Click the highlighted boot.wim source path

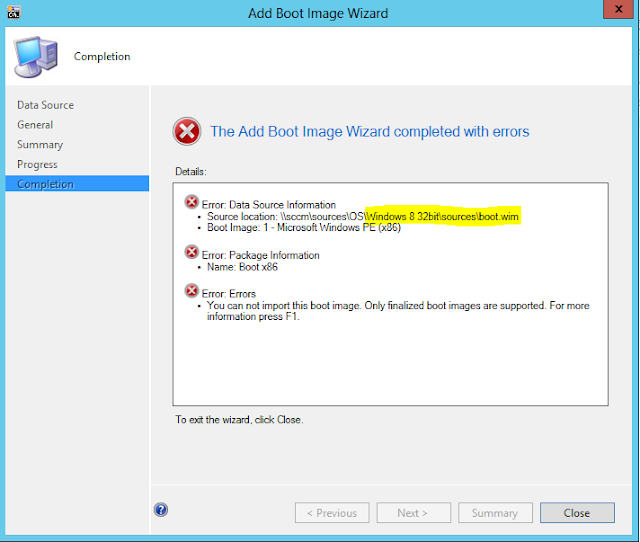click(443, 216)
